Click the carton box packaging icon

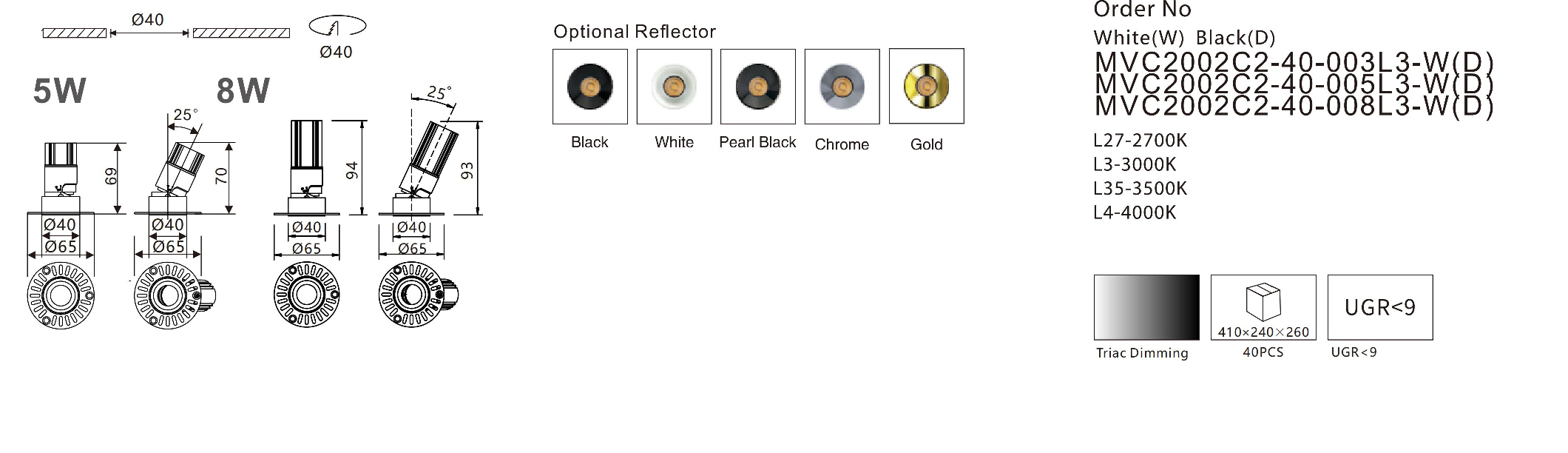1263,307
